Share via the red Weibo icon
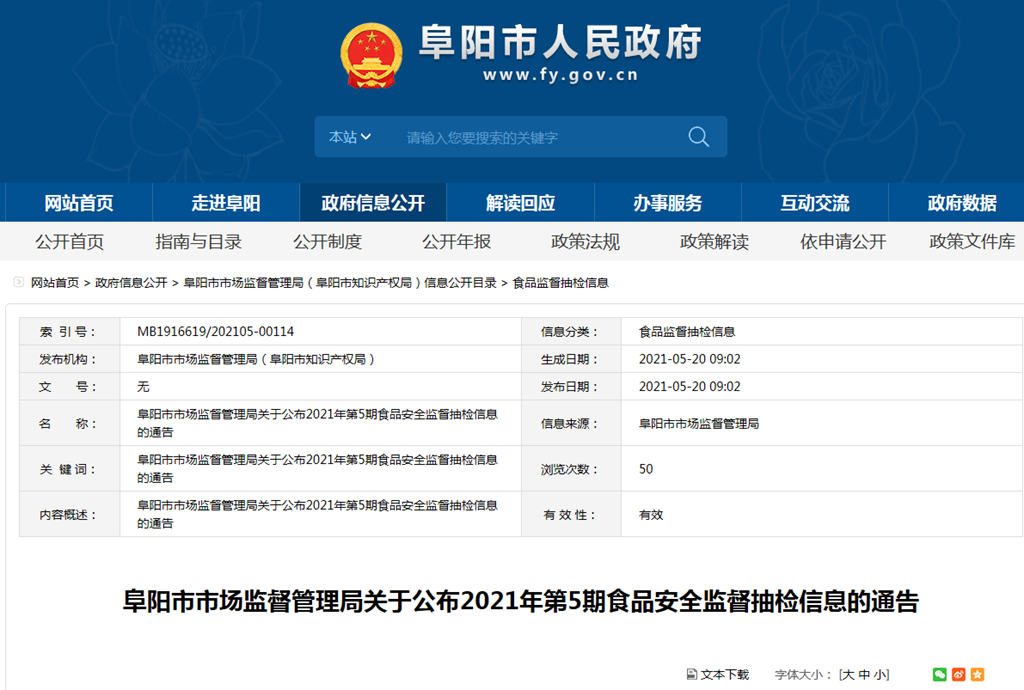 (959, 674)
